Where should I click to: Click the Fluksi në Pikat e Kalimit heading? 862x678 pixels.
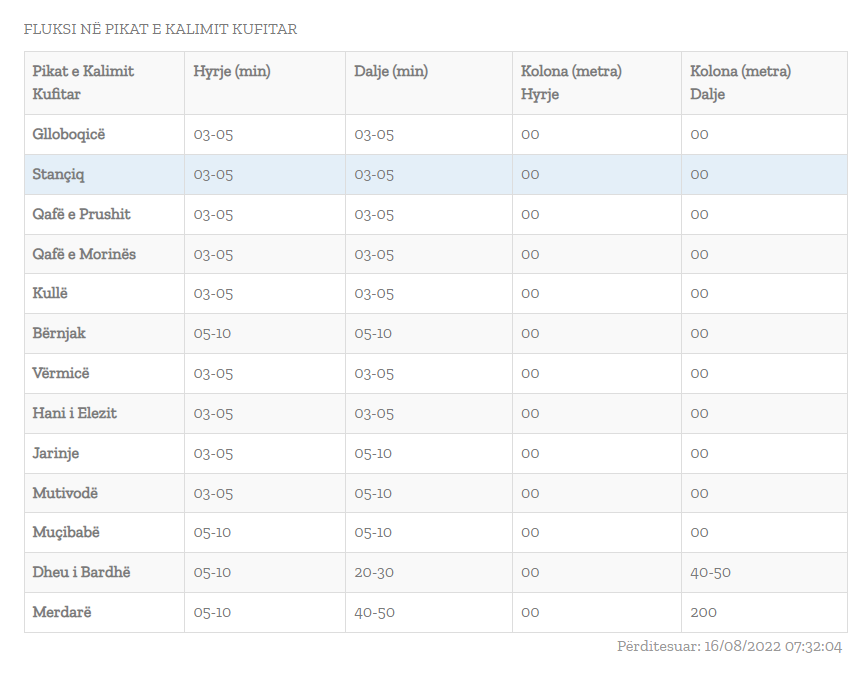(x=160, y=29)
